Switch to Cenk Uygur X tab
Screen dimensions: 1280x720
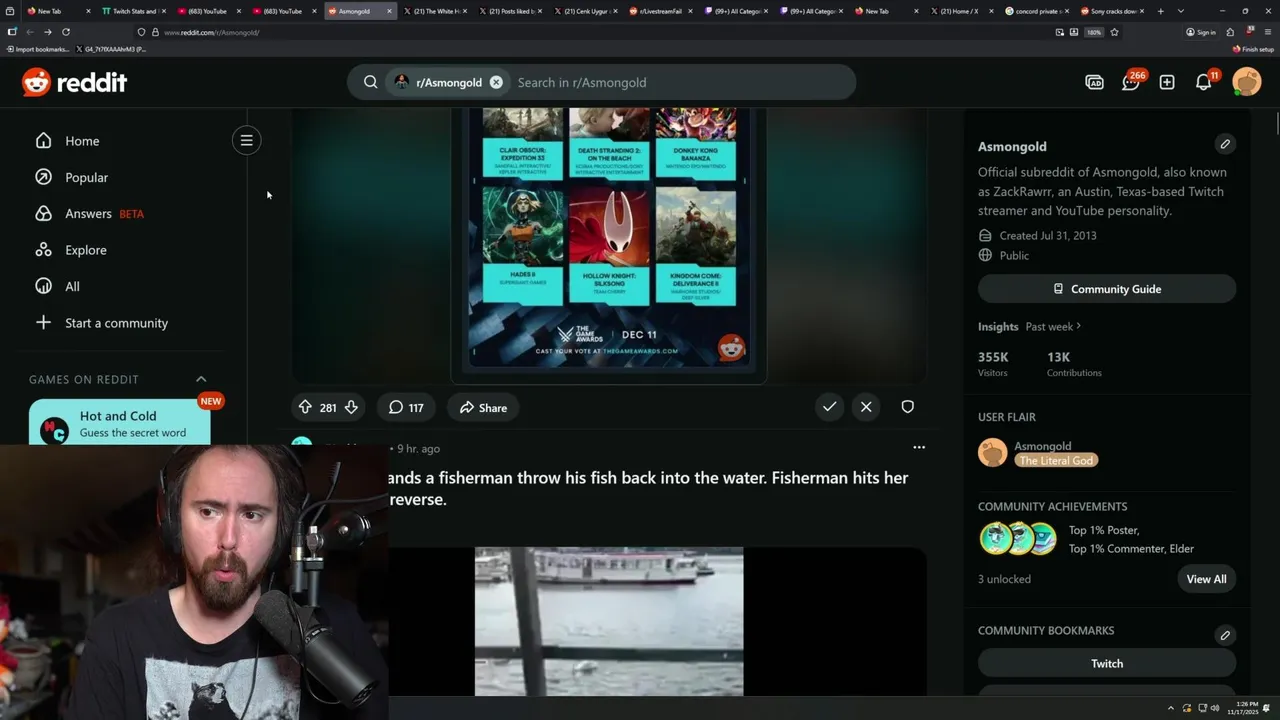[585, 11]
